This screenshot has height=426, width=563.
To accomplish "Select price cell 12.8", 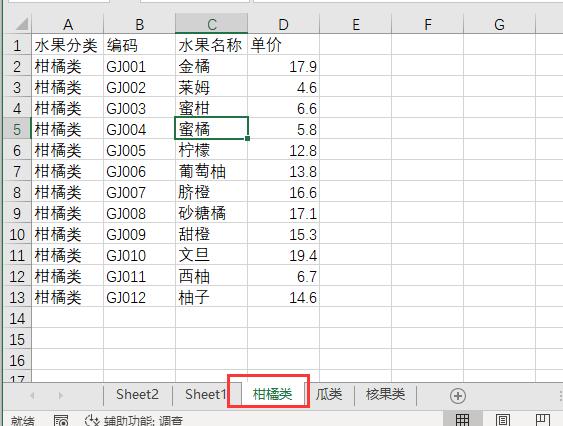I will pyautogui.click(x=283, y=150).
